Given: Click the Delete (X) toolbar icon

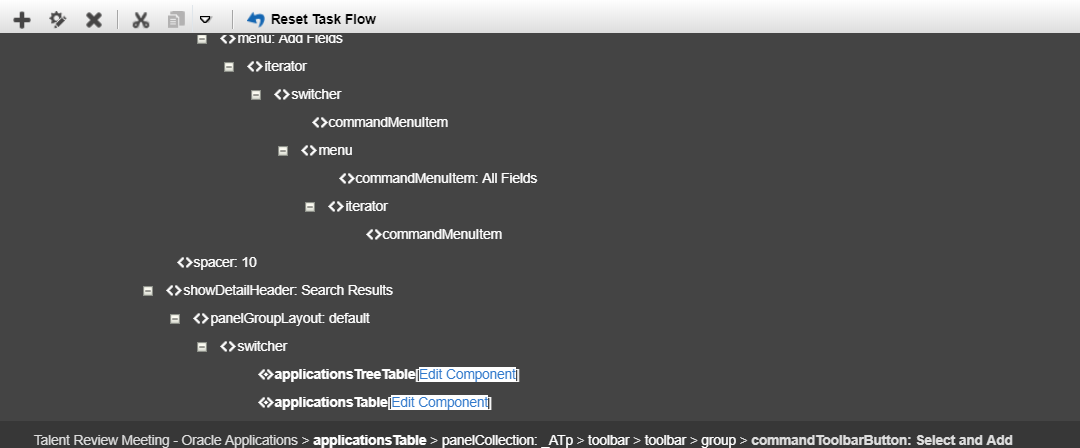Looking at the screenshot, I should (x=94, y=19).
